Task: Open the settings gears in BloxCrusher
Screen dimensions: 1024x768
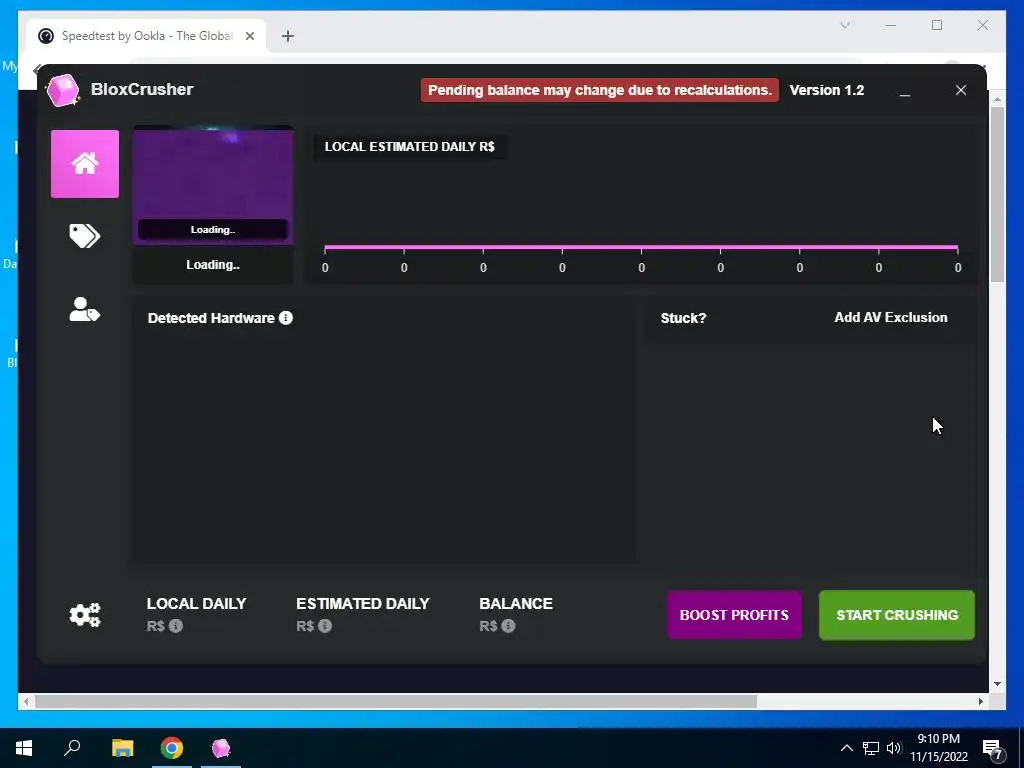Action: 85,615
